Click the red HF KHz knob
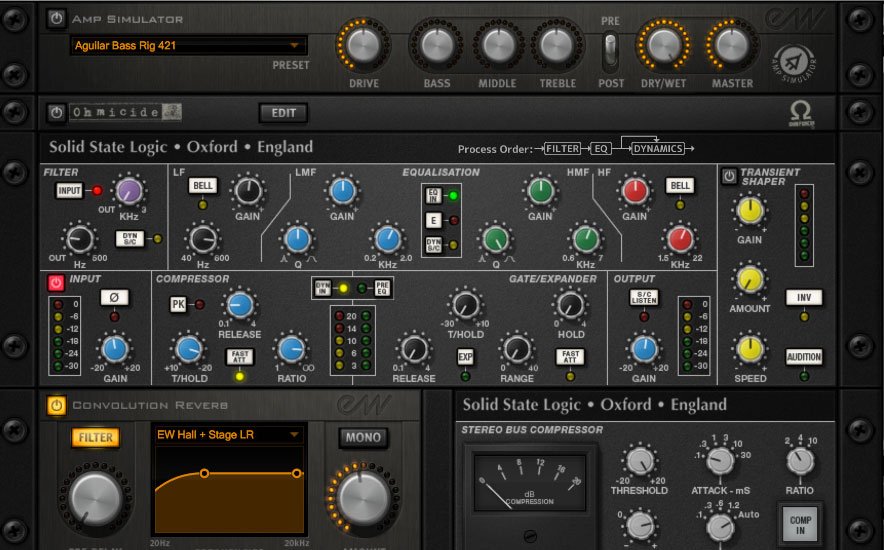 [x=680, y=239]
